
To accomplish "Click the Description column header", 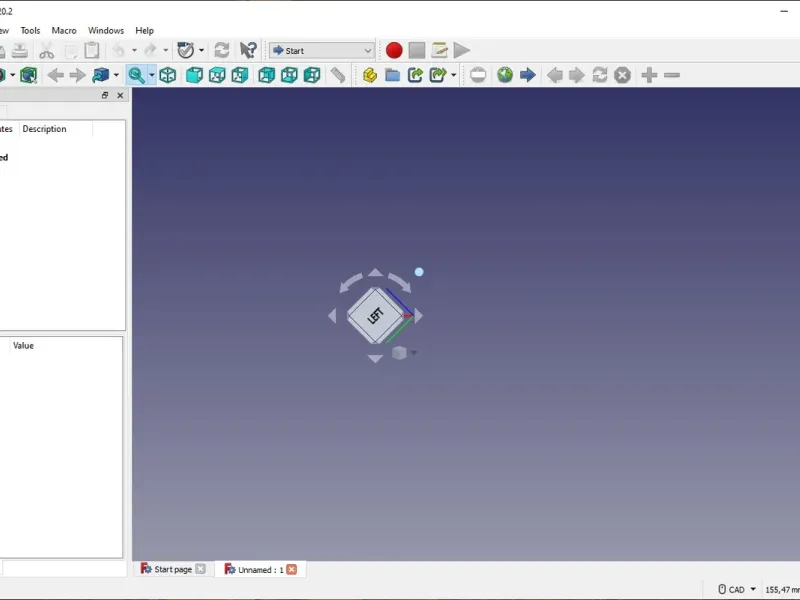I will coord(44,129).
